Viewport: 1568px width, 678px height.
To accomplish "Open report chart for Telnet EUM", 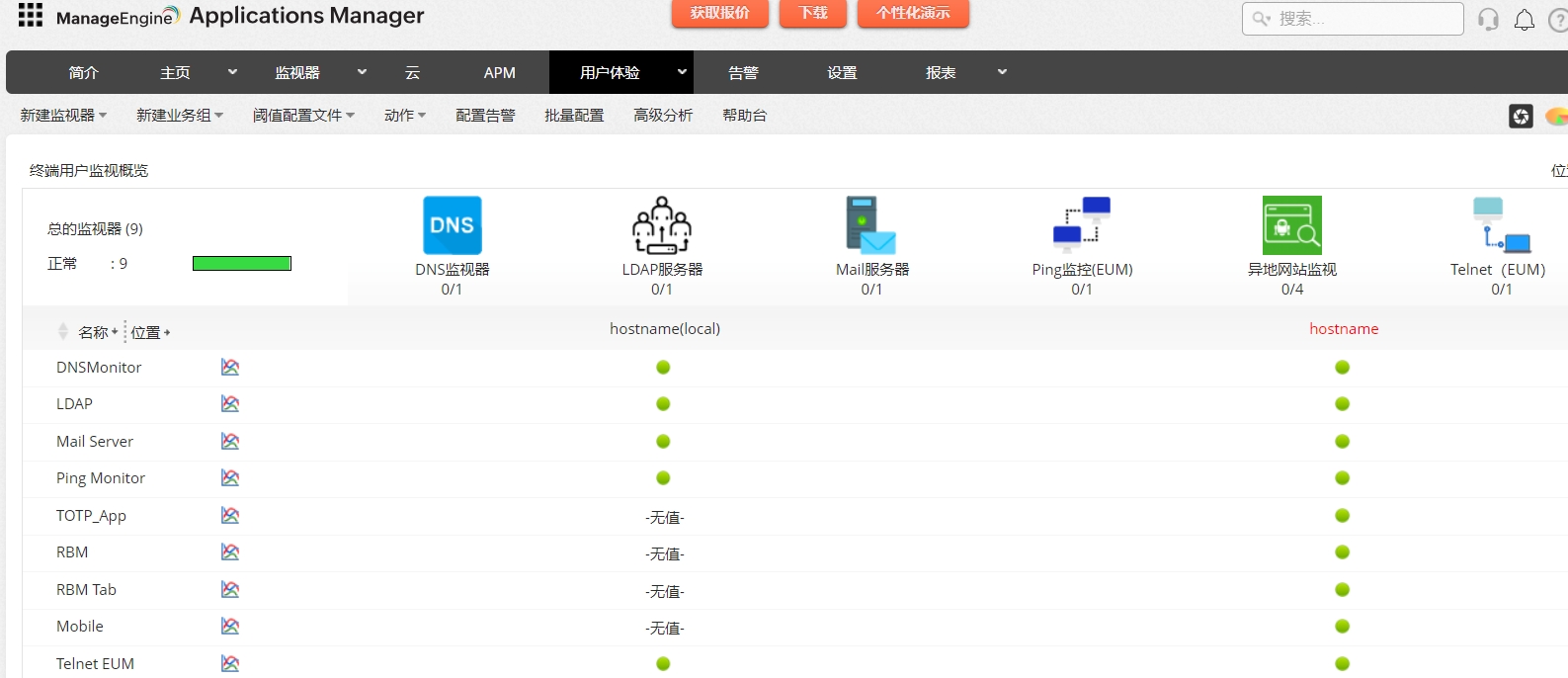I will click(x=230, y=663).
